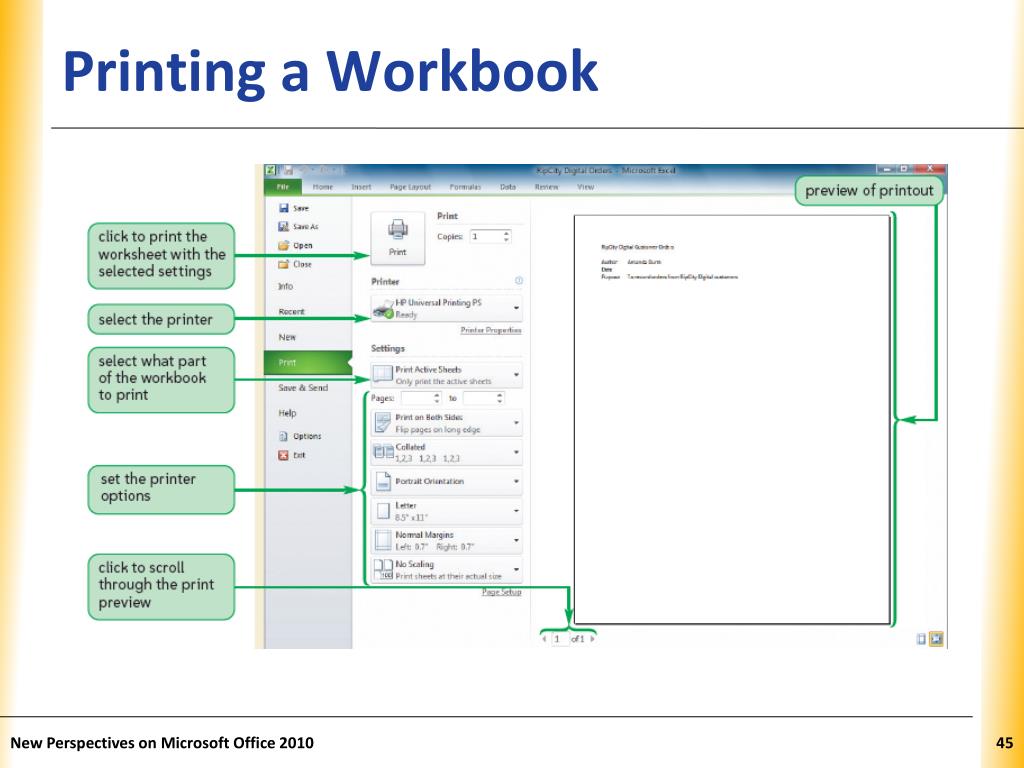Switch to the Review tab

tap(547, 187)
